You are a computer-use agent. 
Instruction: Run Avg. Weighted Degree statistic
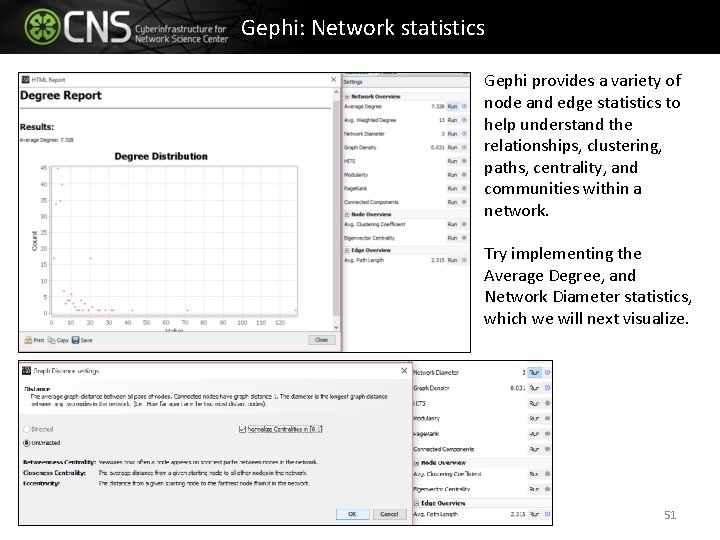(452, 120)
